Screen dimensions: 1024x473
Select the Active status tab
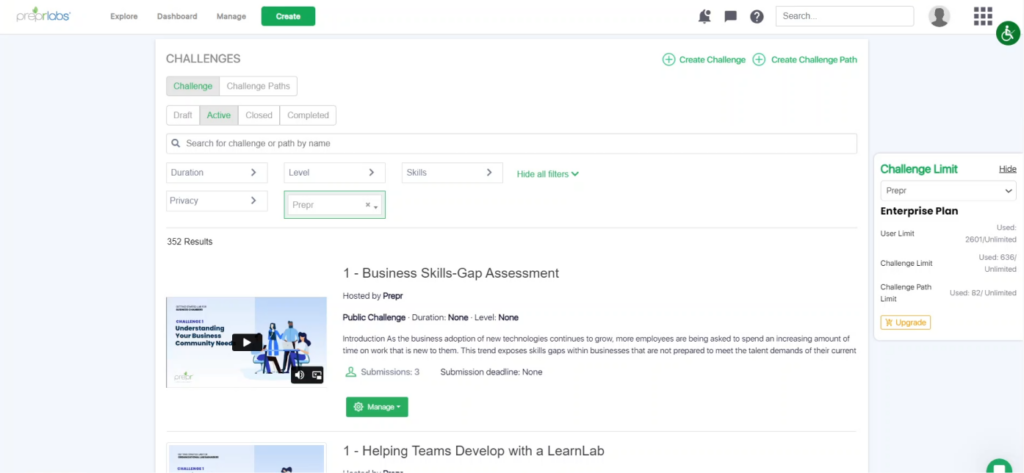tap(219, 115)
